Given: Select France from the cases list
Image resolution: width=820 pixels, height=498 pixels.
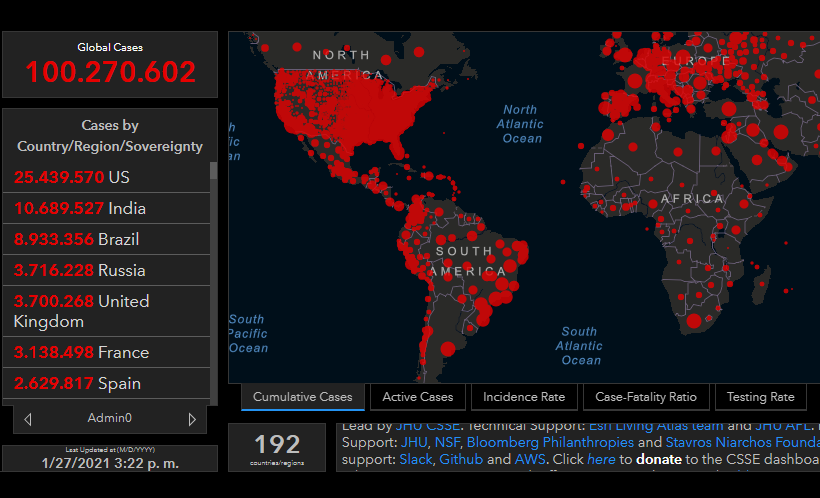Looking at the screenshot, I should (x=108, y=352).
